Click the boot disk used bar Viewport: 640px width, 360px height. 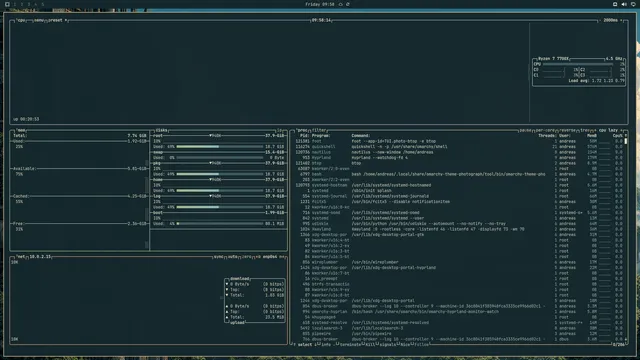[x=220, y=224]
